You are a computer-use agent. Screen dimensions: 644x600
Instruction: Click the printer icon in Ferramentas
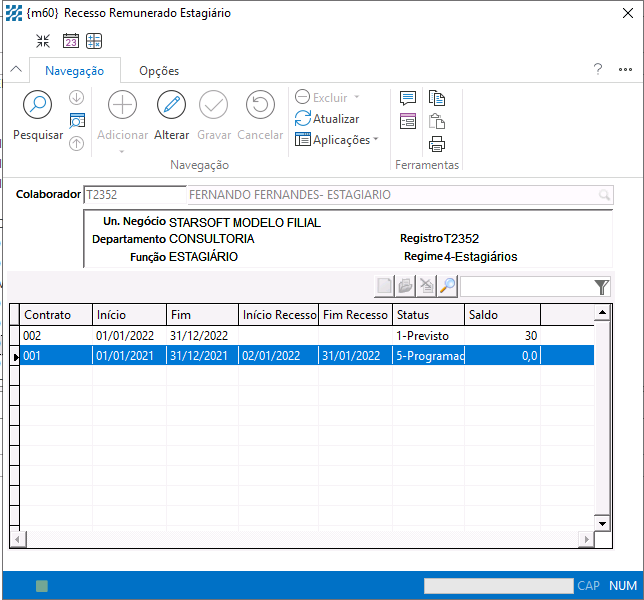pos(436,143)
